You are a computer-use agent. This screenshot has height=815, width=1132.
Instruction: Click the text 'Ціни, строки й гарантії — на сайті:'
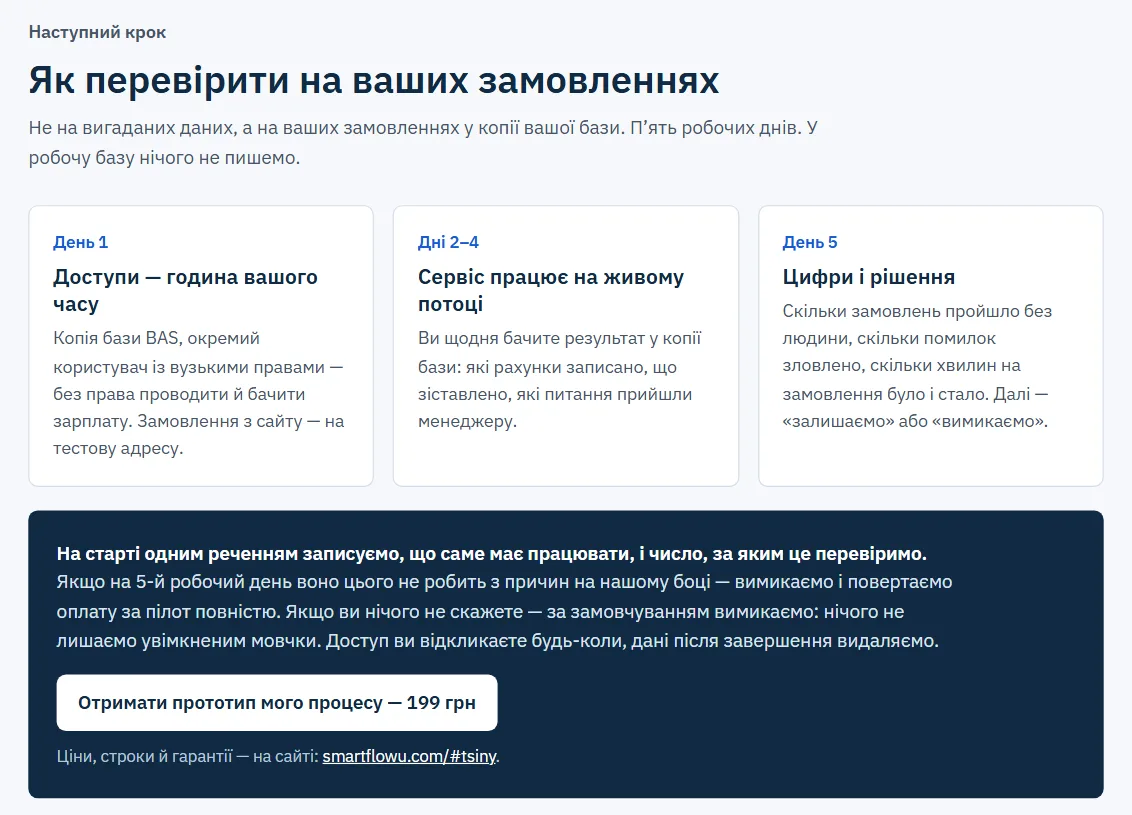click(188, 756)
